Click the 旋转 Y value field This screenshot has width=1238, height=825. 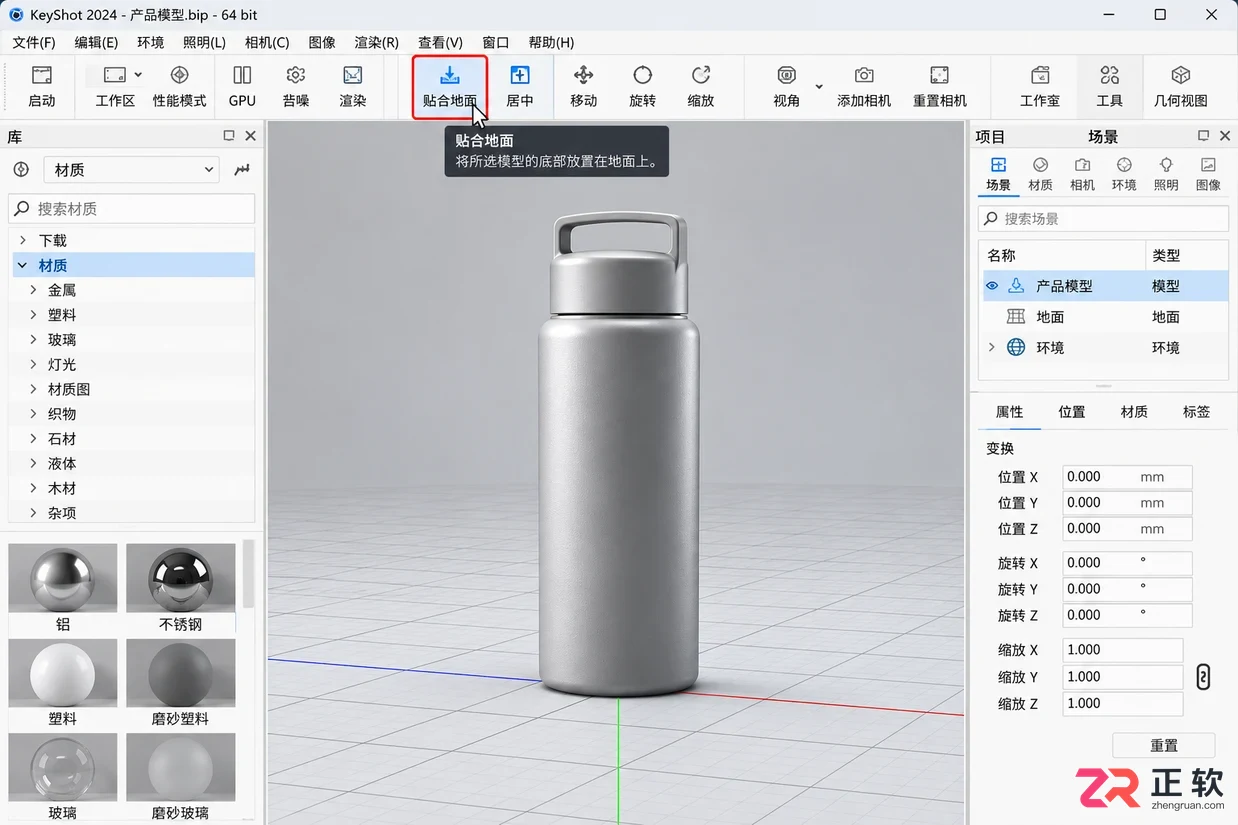pos(1127,589)
